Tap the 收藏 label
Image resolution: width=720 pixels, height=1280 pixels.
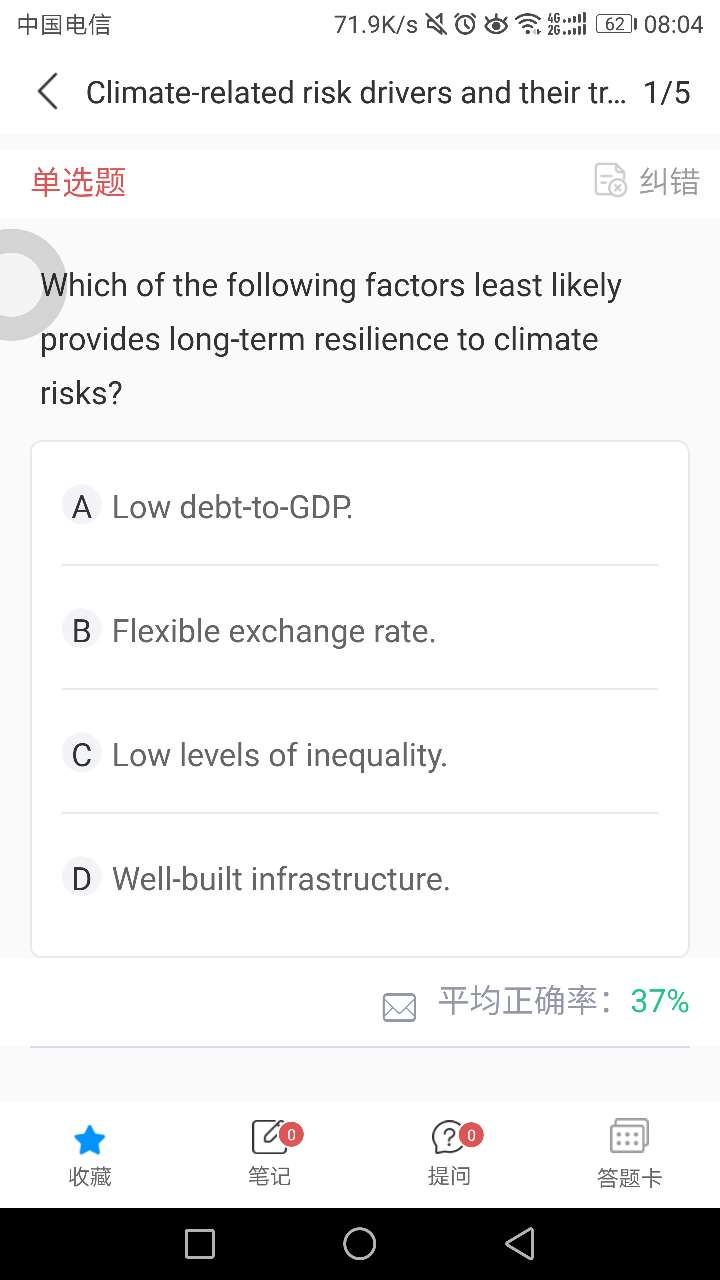[x=89, y=1177]
